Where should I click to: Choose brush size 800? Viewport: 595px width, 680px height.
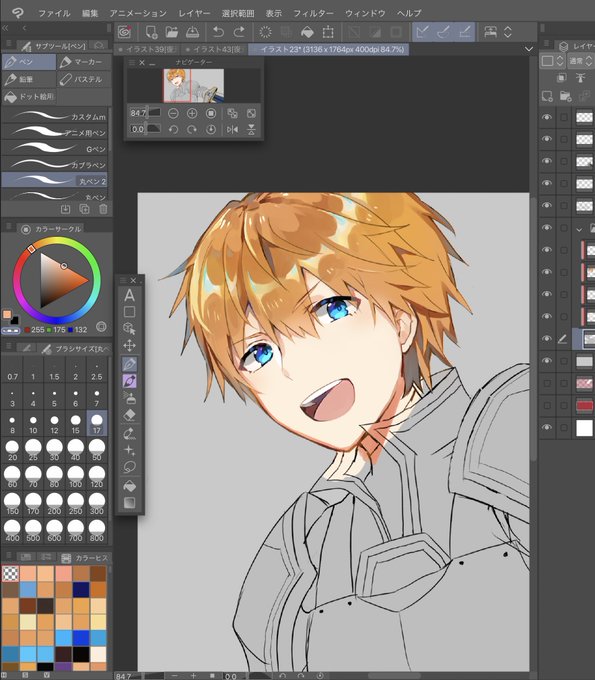point(97,531)
